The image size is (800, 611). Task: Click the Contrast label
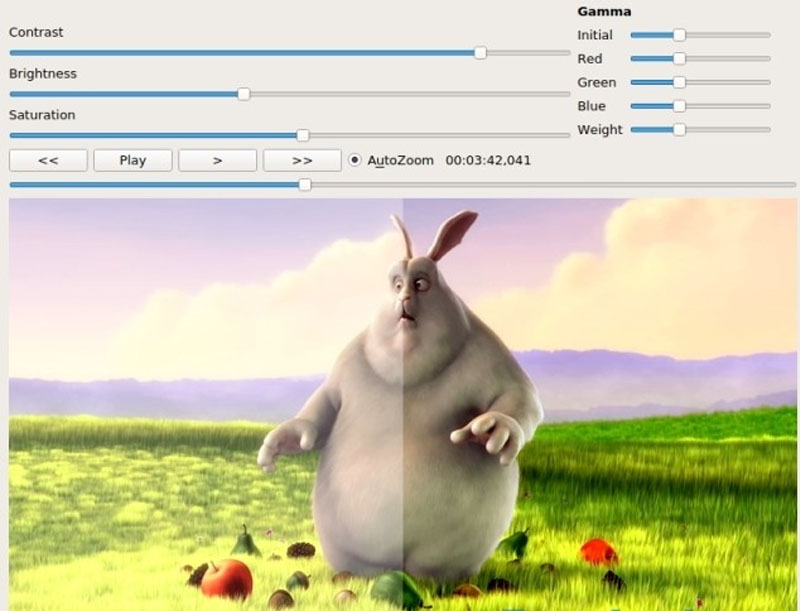point(35,32)
